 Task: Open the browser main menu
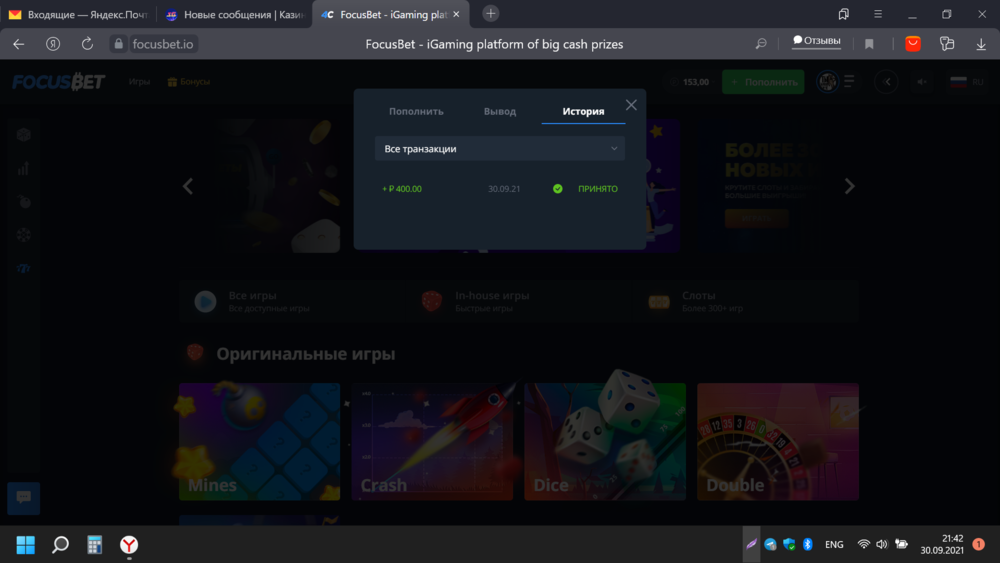[878, 14]
